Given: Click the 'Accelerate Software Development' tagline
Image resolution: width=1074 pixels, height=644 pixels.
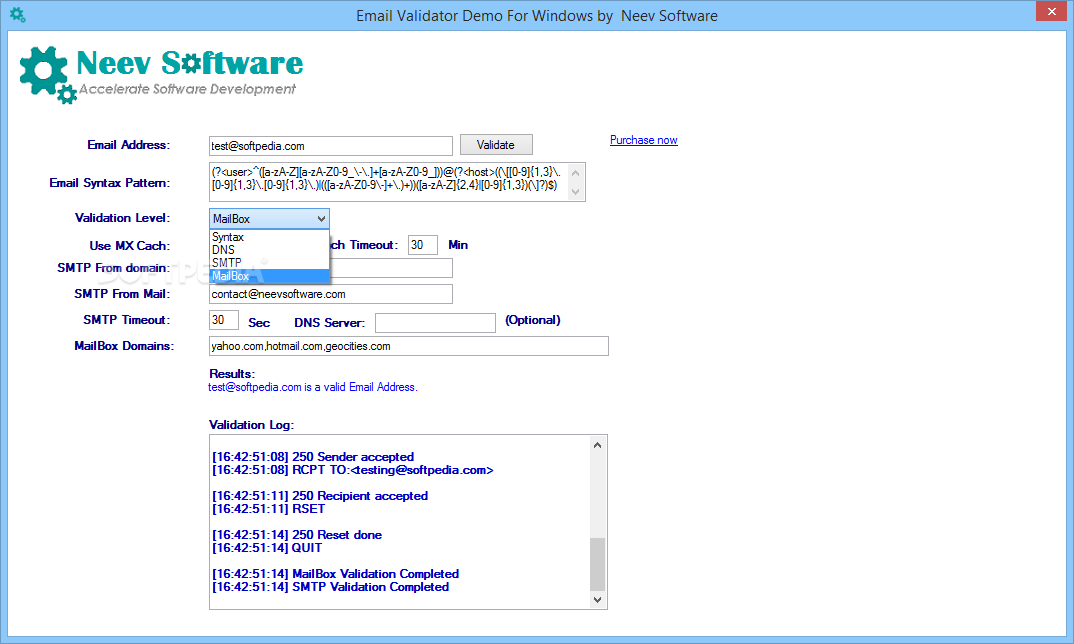Looking at the screenshot, I should tap(187, 89).
